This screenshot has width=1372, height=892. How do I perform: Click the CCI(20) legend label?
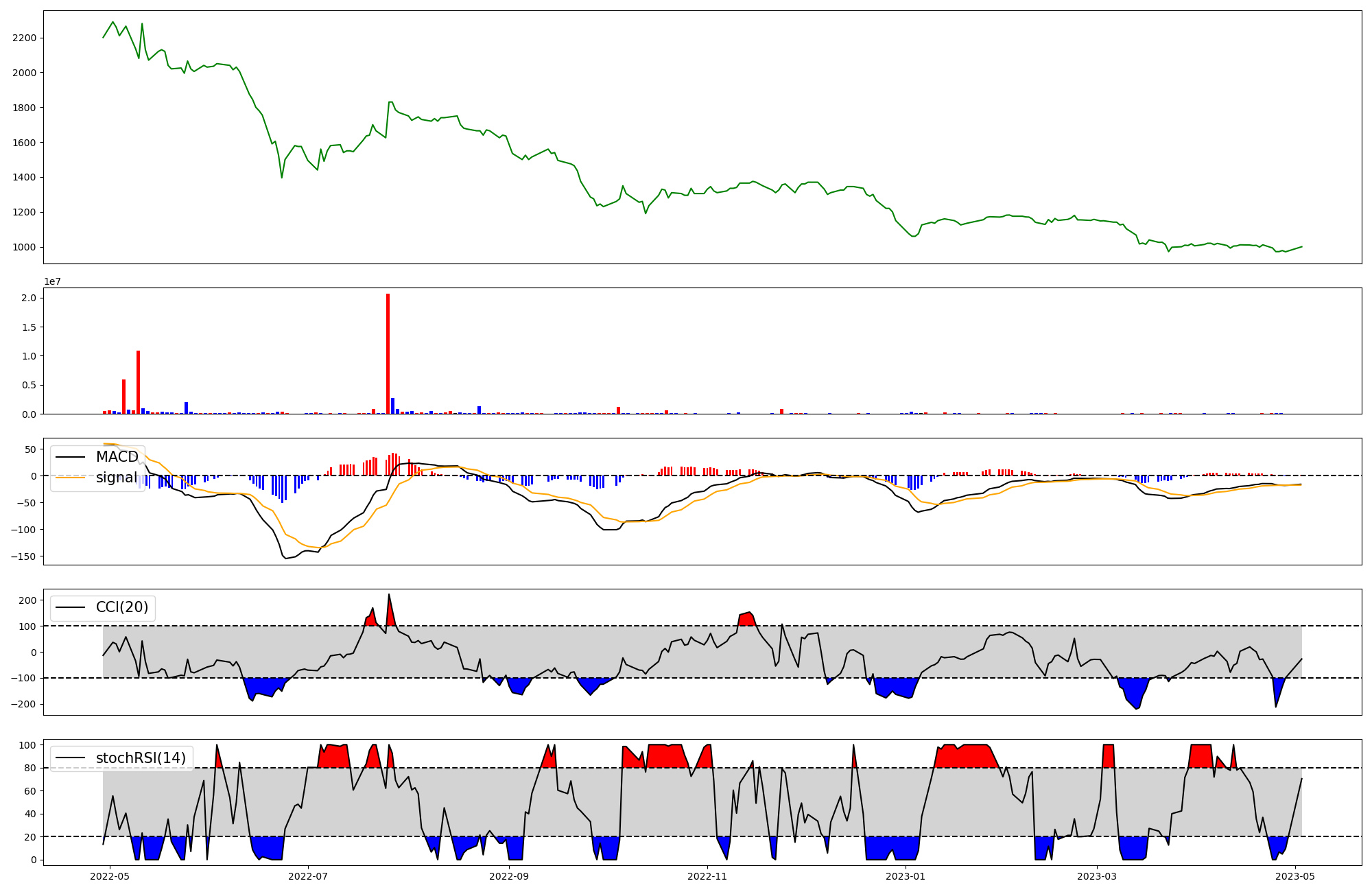[121, 607]
